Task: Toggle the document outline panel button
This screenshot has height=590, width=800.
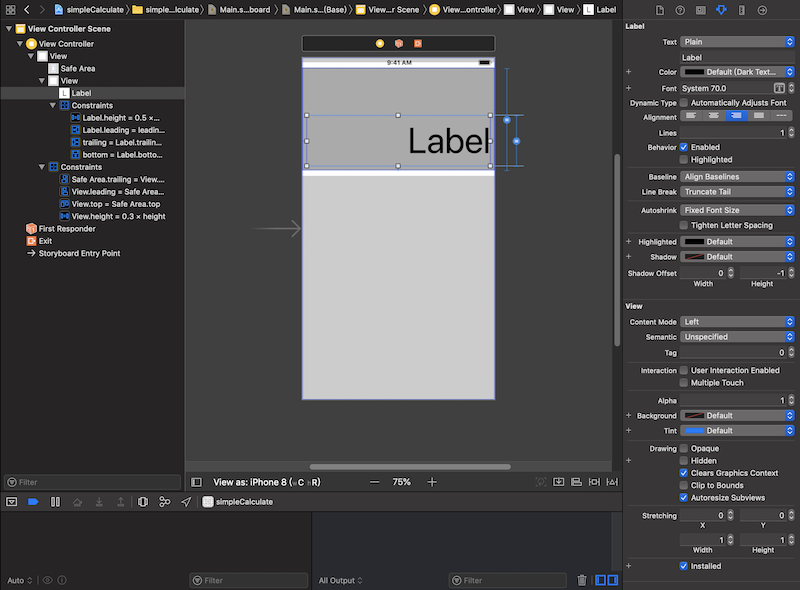Action: pos(197,482)
